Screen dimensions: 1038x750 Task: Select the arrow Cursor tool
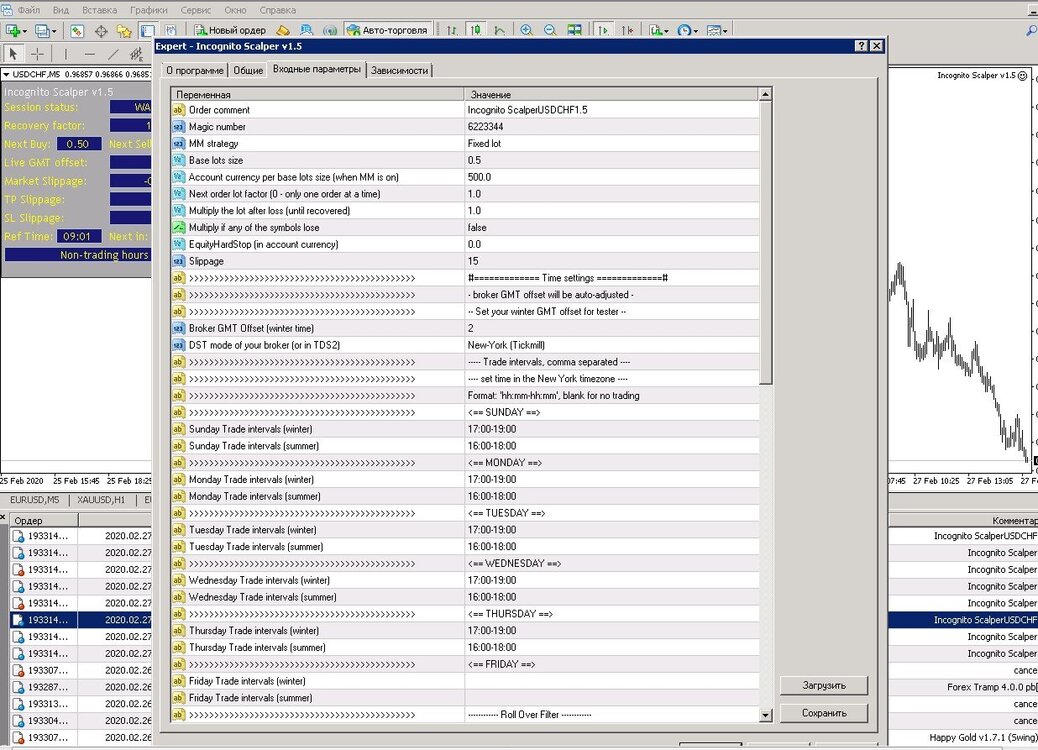click(13, 54)
